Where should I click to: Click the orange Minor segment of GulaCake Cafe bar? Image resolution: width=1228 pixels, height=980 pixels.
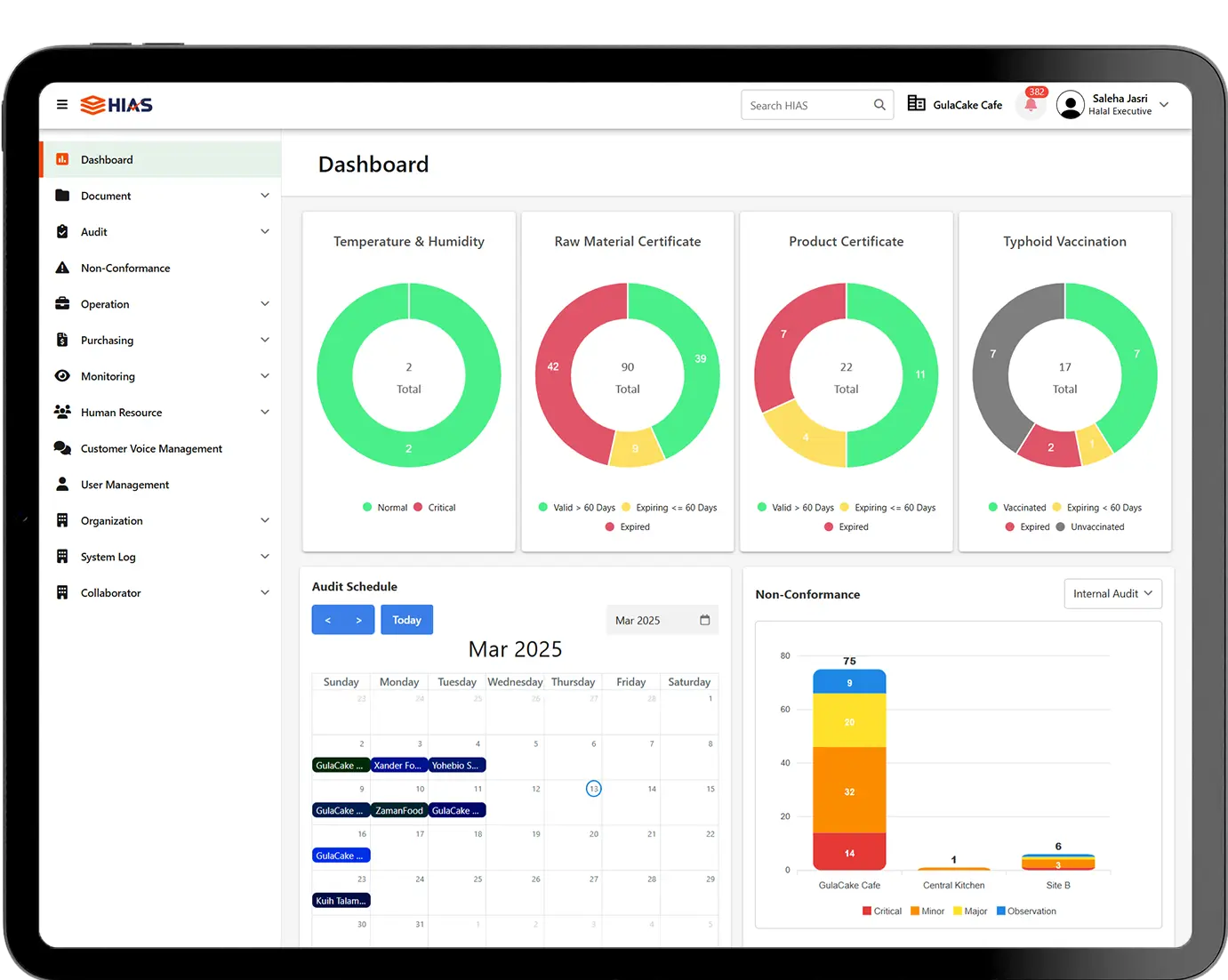849,791
